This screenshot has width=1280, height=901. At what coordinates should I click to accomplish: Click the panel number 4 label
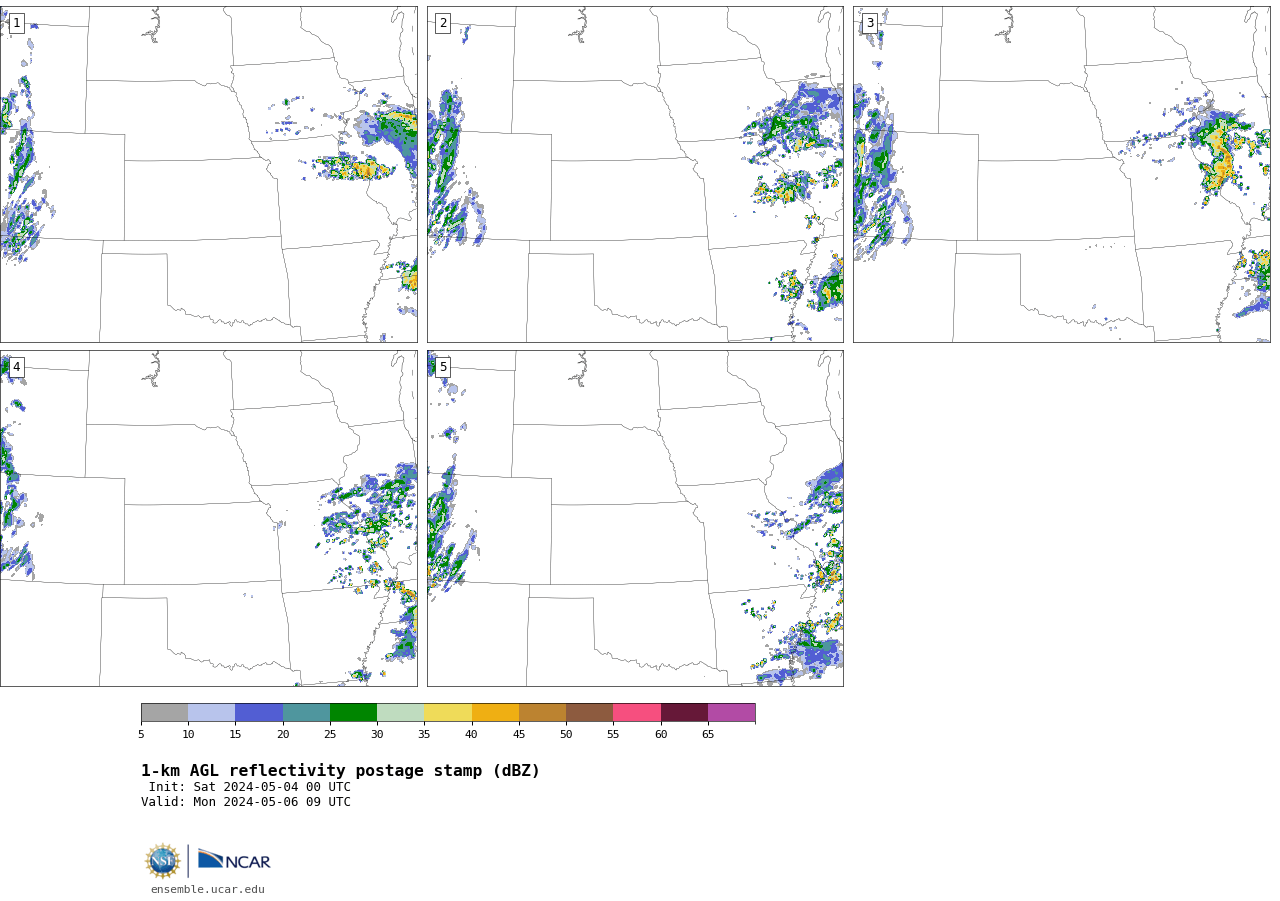coord(16,367)
